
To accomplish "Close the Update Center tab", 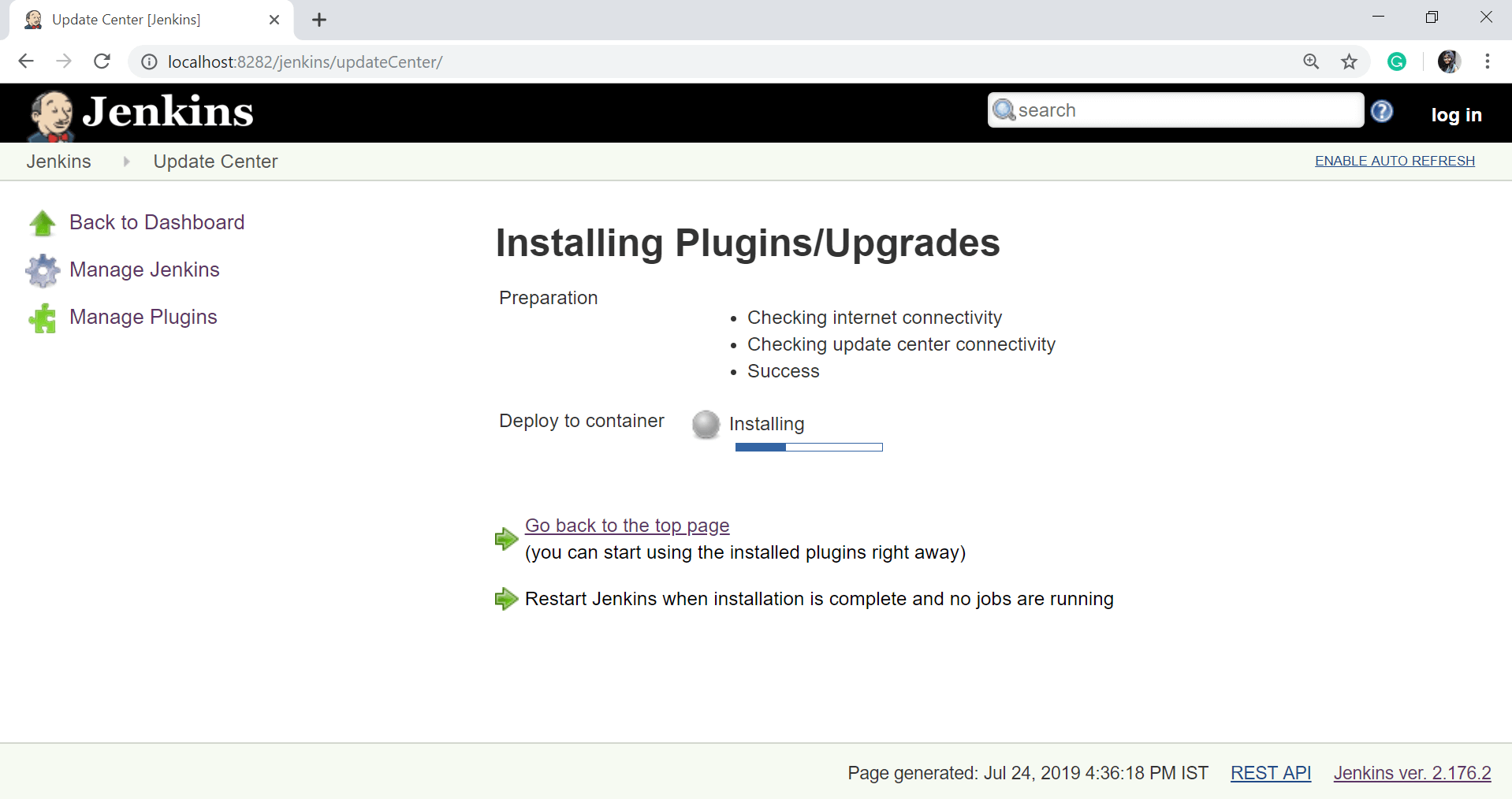I will point(274,20).
